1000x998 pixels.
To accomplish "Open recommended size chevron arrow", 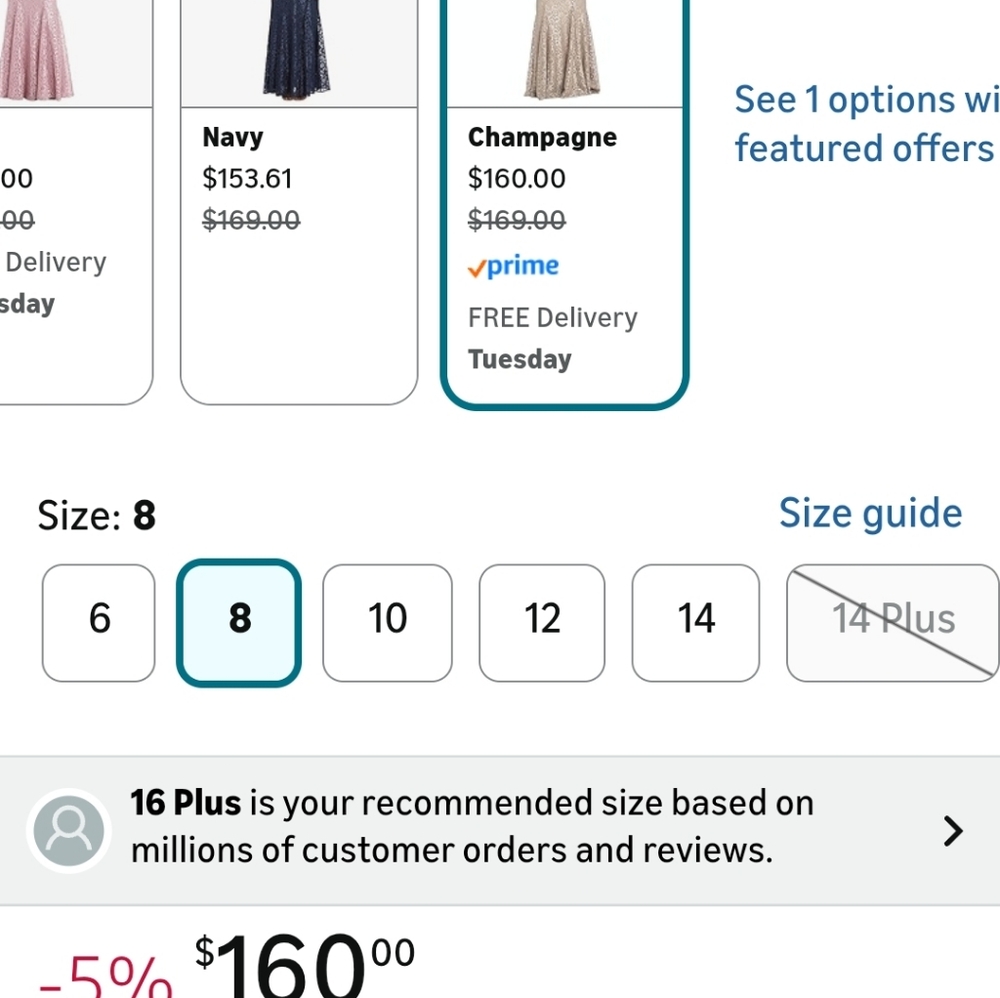I will 953,831.
